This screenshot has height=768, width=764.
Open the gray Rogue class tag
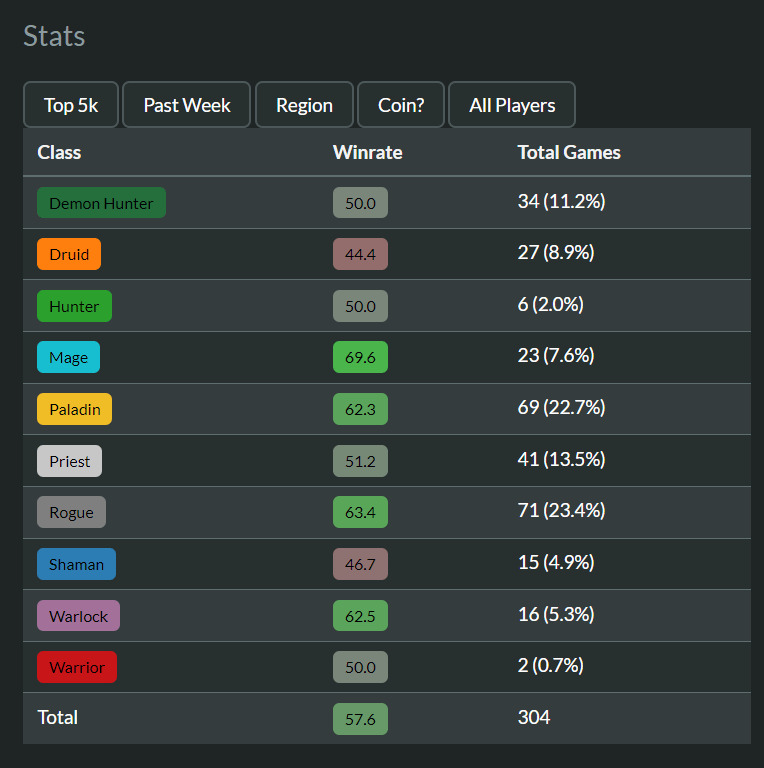71,513
